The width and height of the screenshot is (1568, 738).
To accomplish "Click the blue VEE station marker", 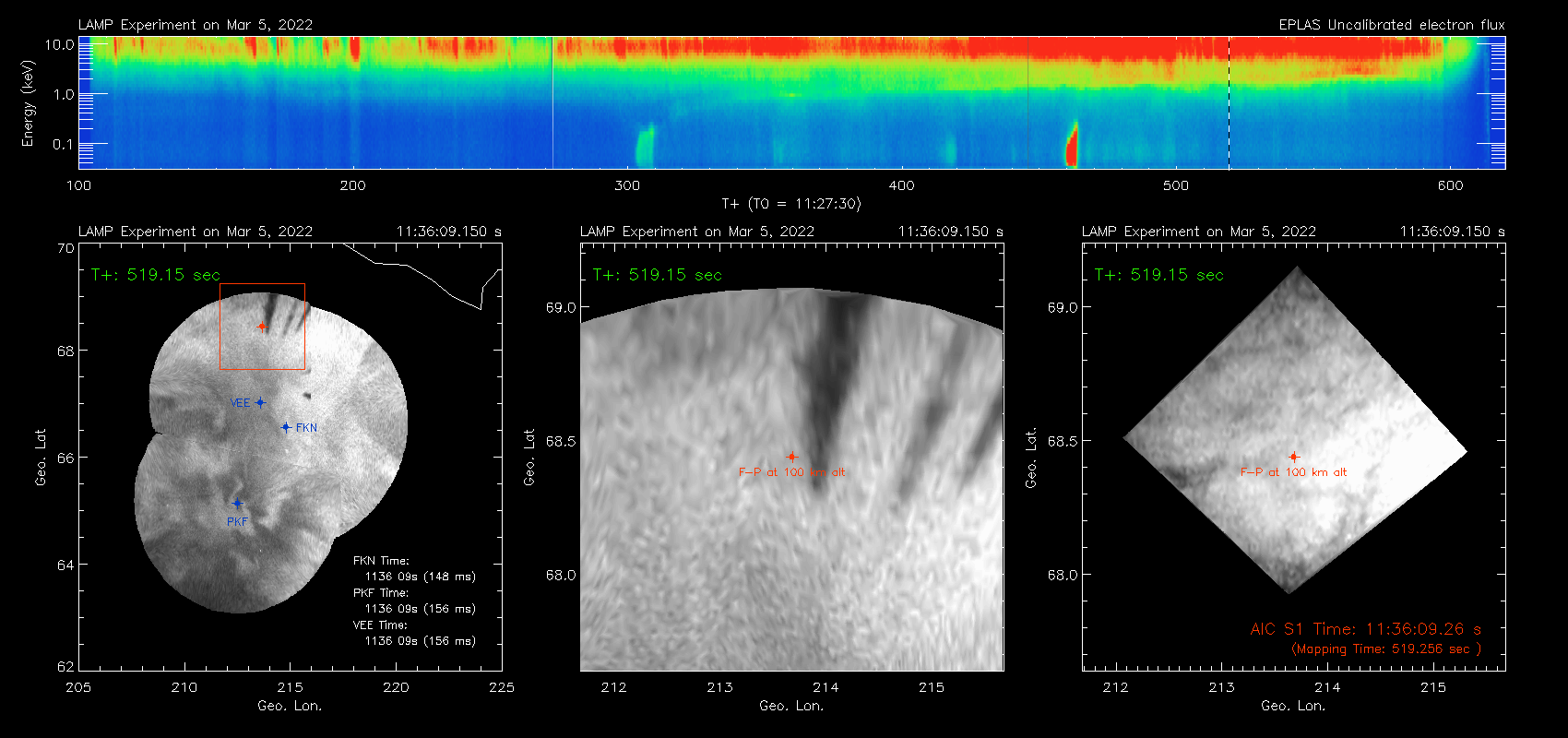I will click(x=260, y=402).
